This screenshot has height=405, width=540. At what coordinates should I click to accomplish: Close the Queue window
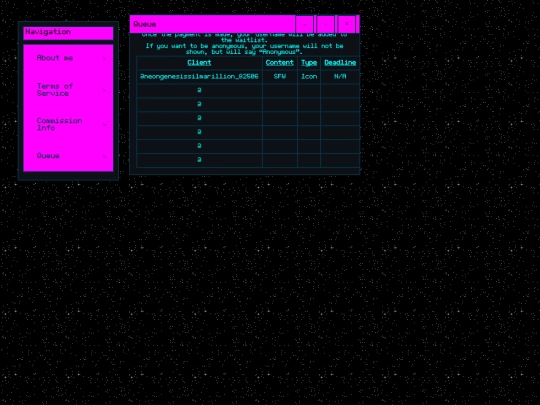346,24
